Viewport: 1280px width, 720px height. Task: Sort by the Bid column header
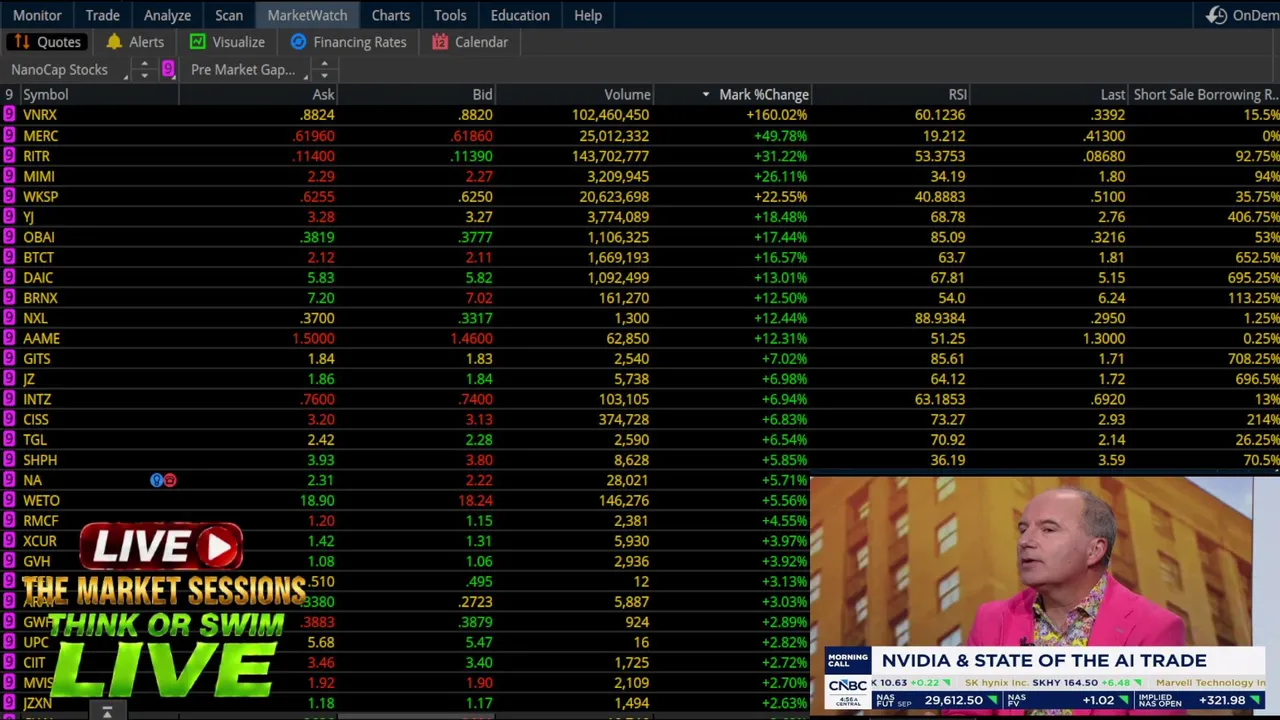(416, 94)
